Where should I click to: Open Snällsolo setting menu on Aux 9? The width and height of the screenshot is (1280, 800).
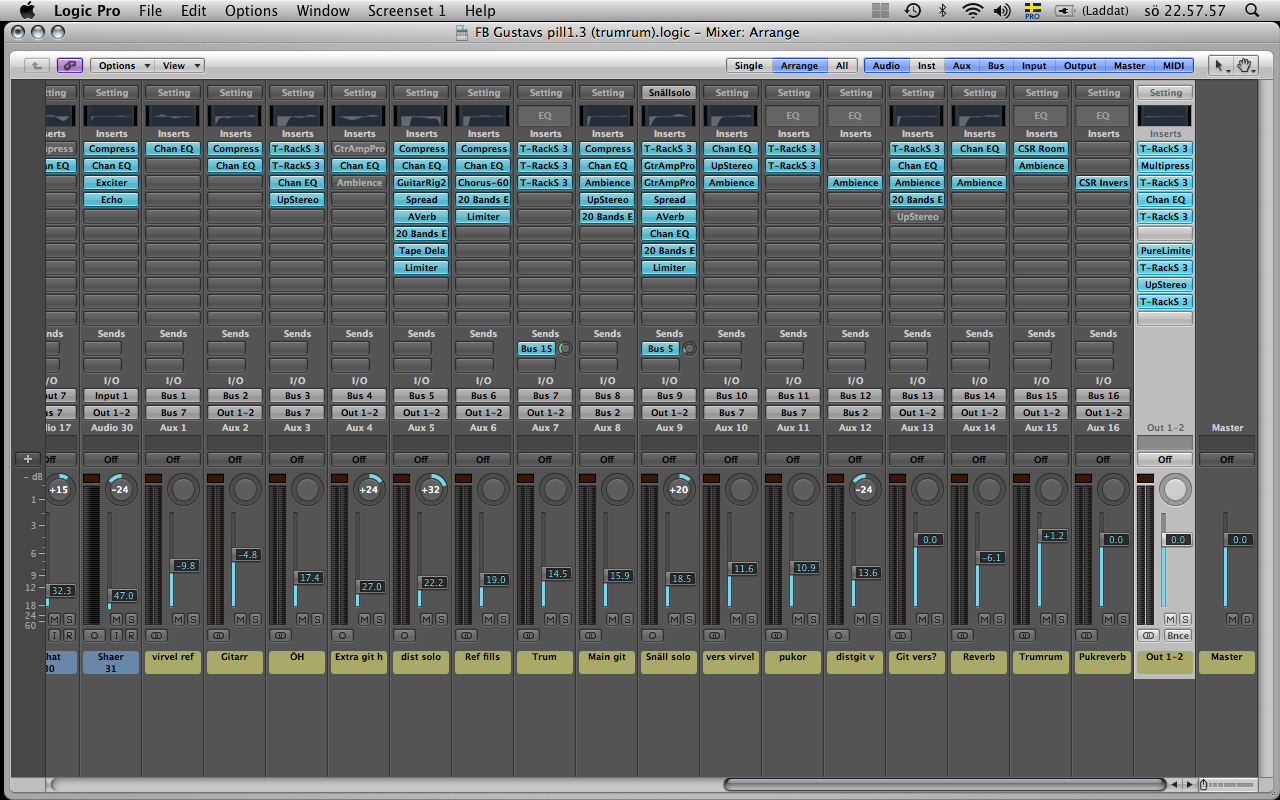(669, 92)
